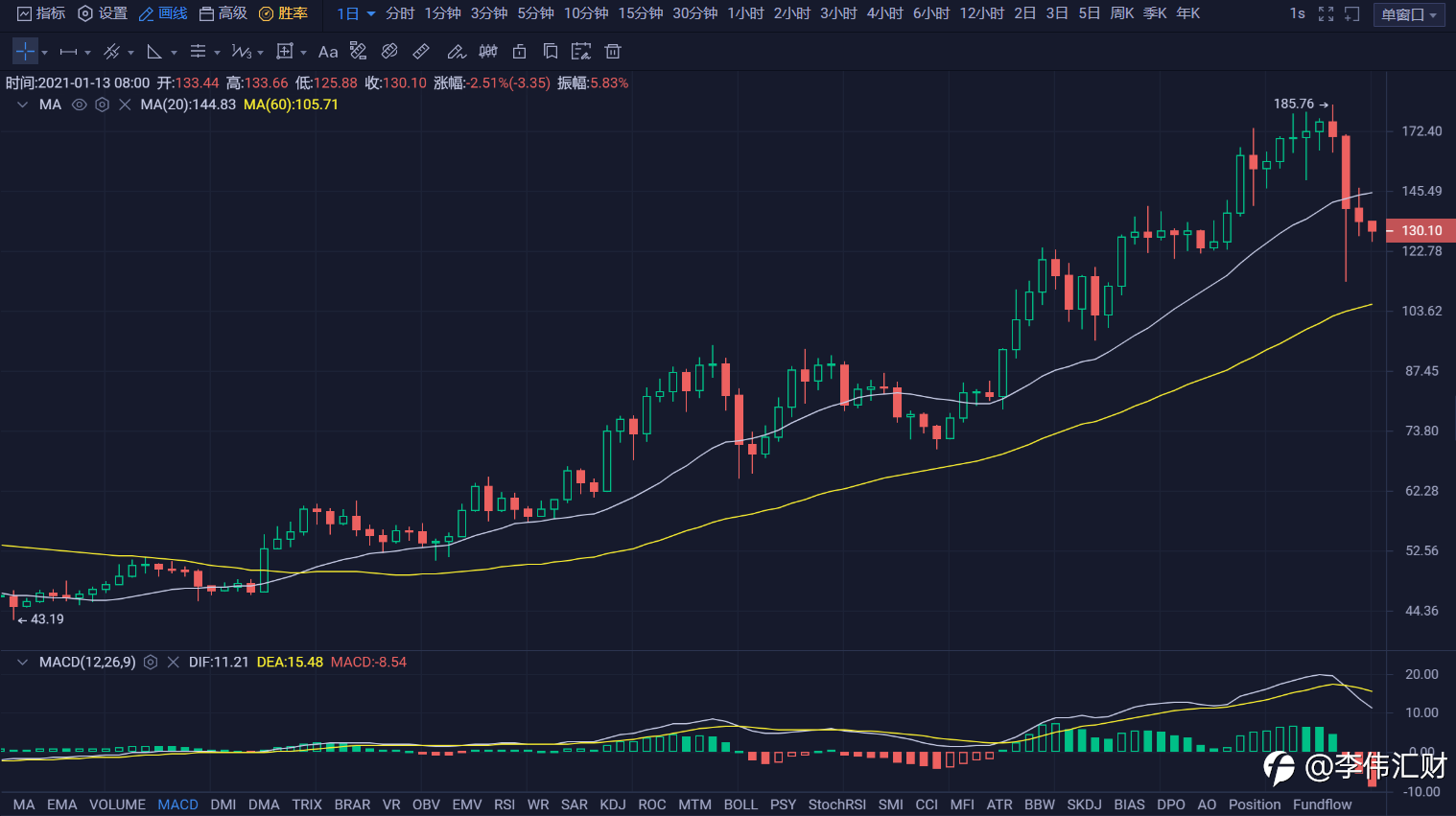This screenshot has height=816, width=1456.
Task: Toggle MA indicator visibility eye
Action: (80, 105)
